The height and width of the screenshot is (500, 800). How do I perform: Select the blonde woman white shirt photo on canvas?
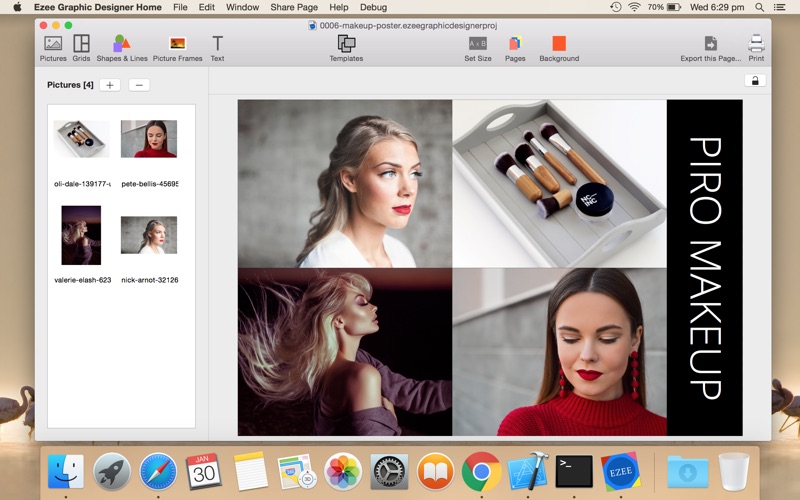pos(345,184)
